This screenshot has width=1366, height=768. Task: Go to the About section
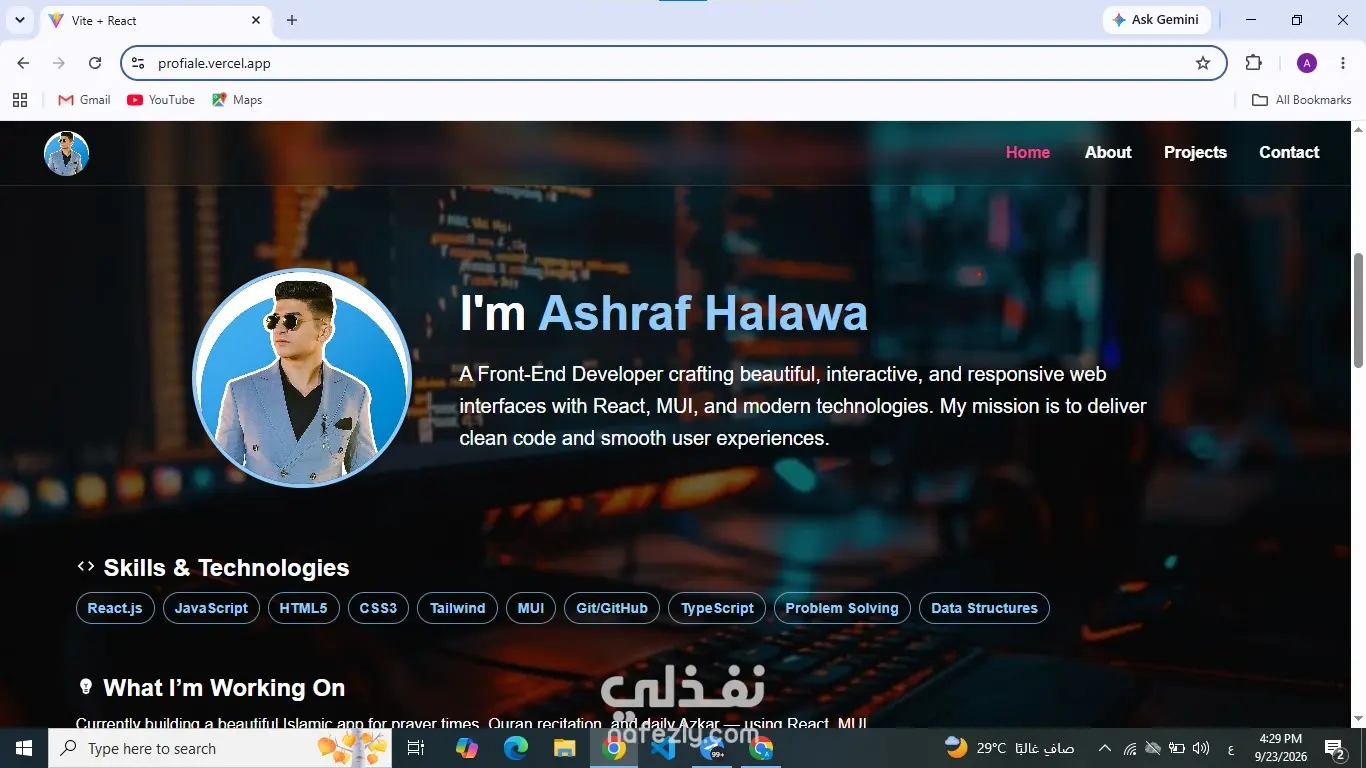point(1108,152)
